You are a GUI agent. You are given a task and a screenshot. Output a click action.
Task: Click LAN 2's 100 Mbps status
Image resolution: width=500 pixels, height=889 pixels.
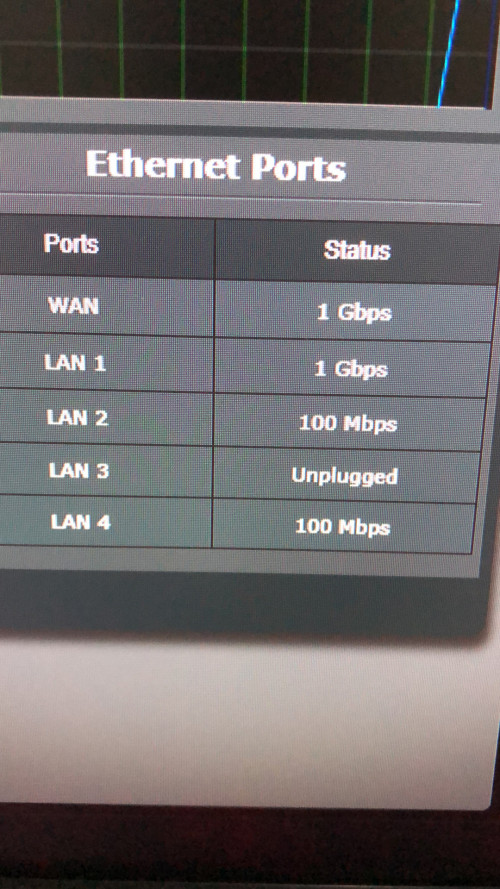coord(348,423)
